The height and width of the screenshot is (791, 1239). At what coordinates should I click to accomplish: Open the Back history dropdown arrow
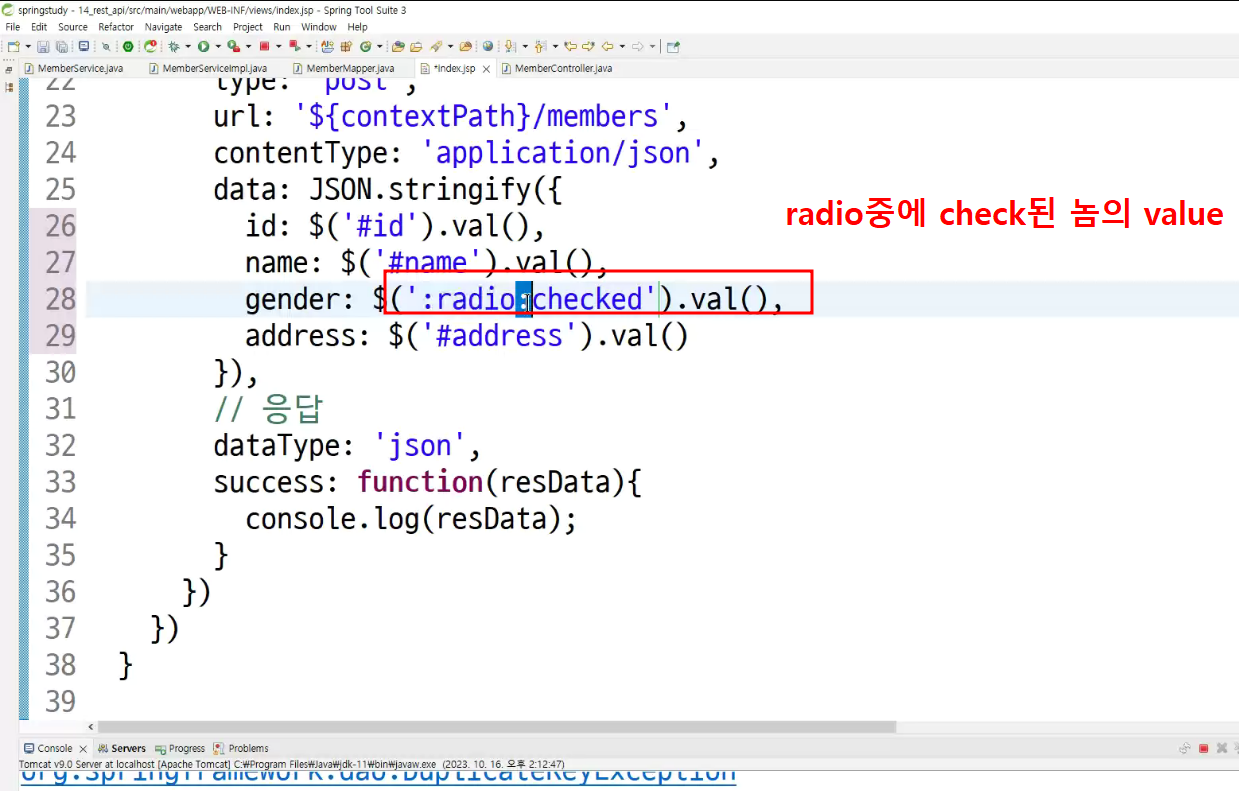pos(622,46)
